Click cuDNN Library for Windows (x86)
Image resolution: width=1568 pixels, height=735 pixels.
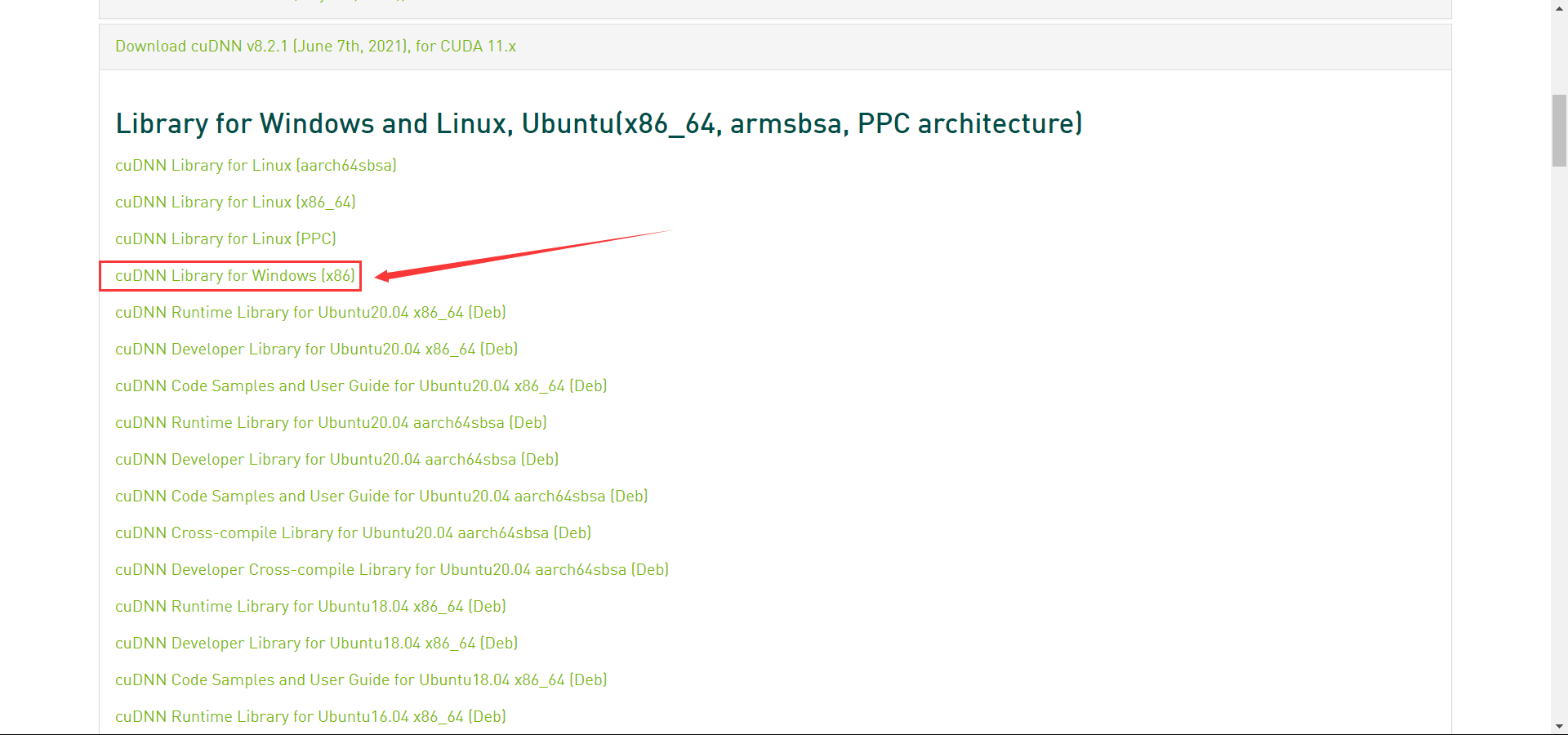(x=235, y=276)
